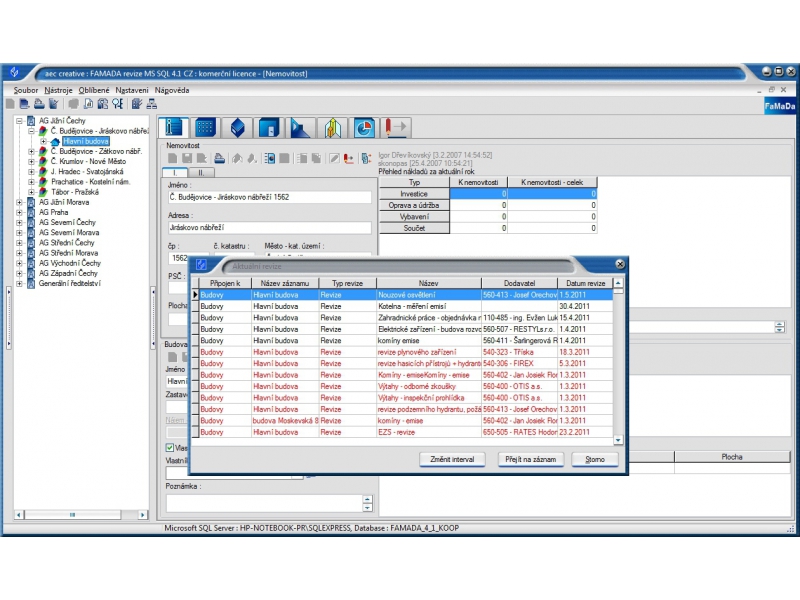Select the pie chart module icon
This screenshot has height=600, width=800.
pos(364,127)
